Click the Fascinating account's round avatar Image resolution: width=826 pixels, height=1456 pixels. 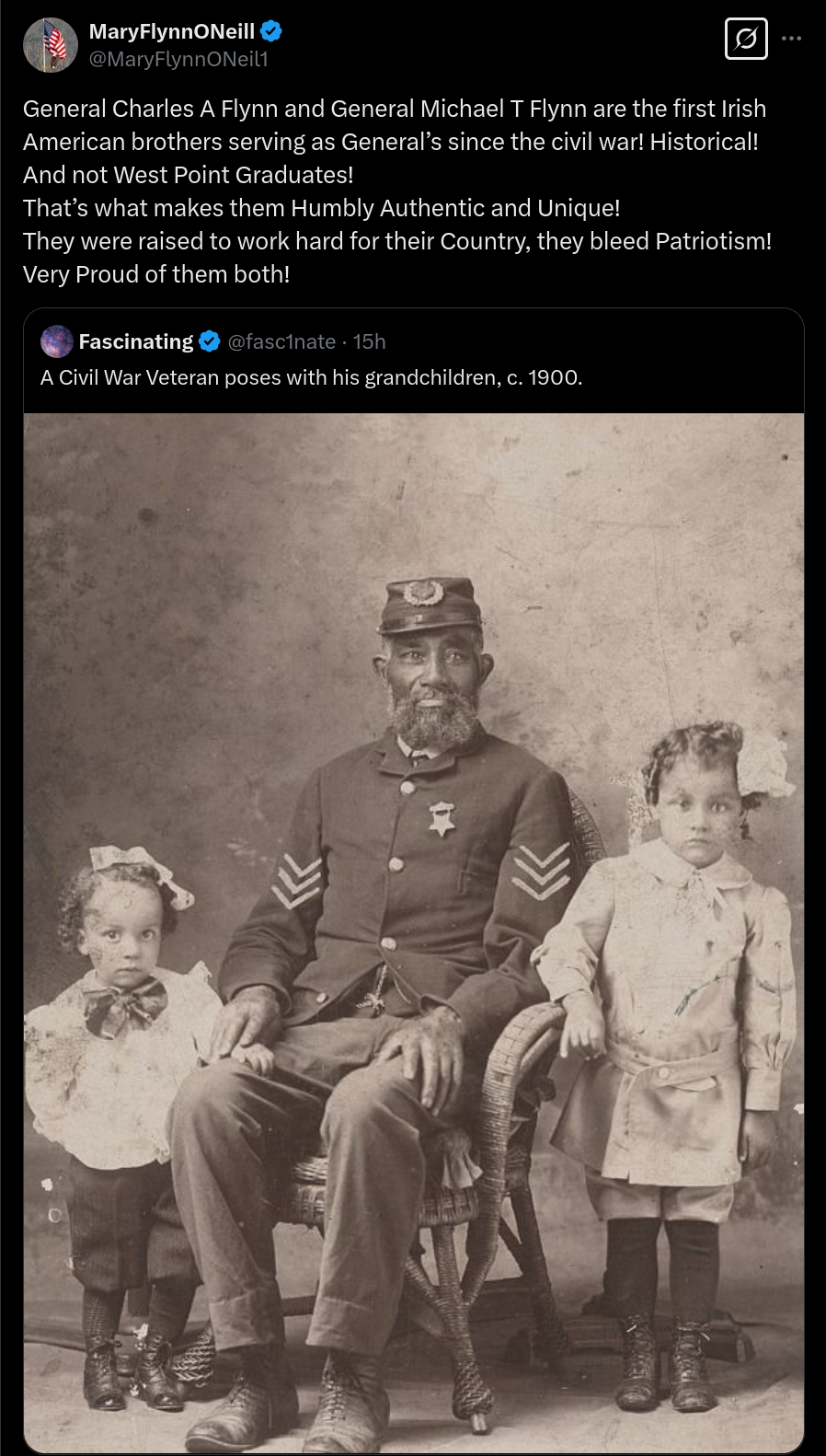[x=57, y=341]
